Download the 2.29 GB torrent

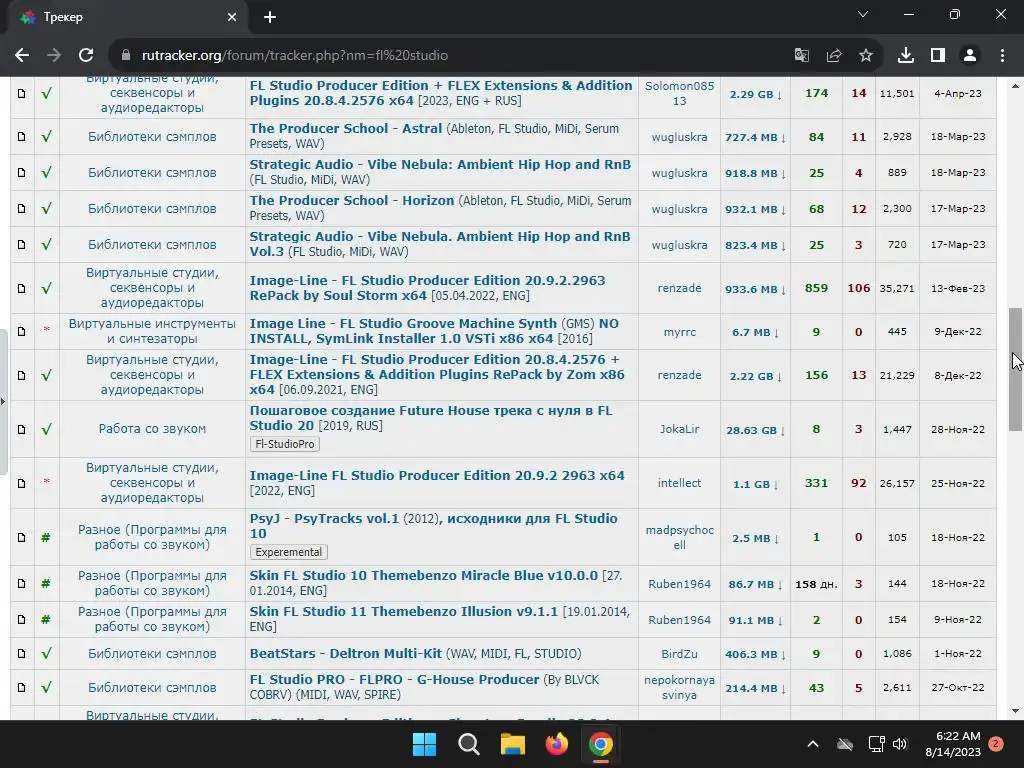[x=755, y=94]
